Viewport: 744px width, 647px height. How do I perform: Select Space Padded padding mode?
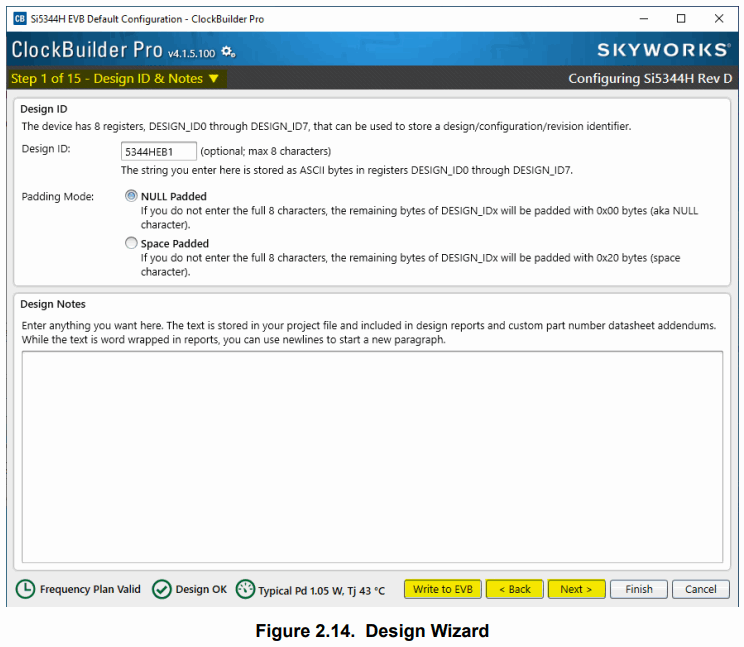[131, 243]
